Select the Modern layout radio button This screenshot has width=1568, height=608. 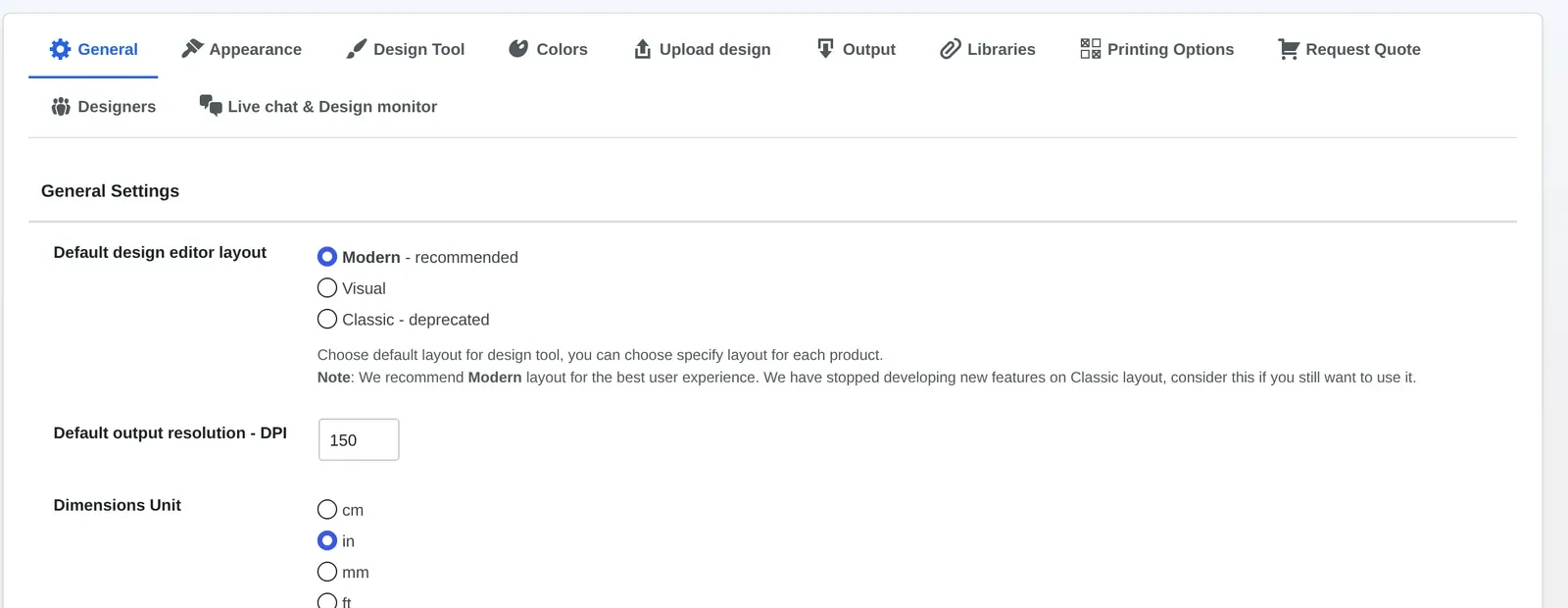[x=327, y=257]
